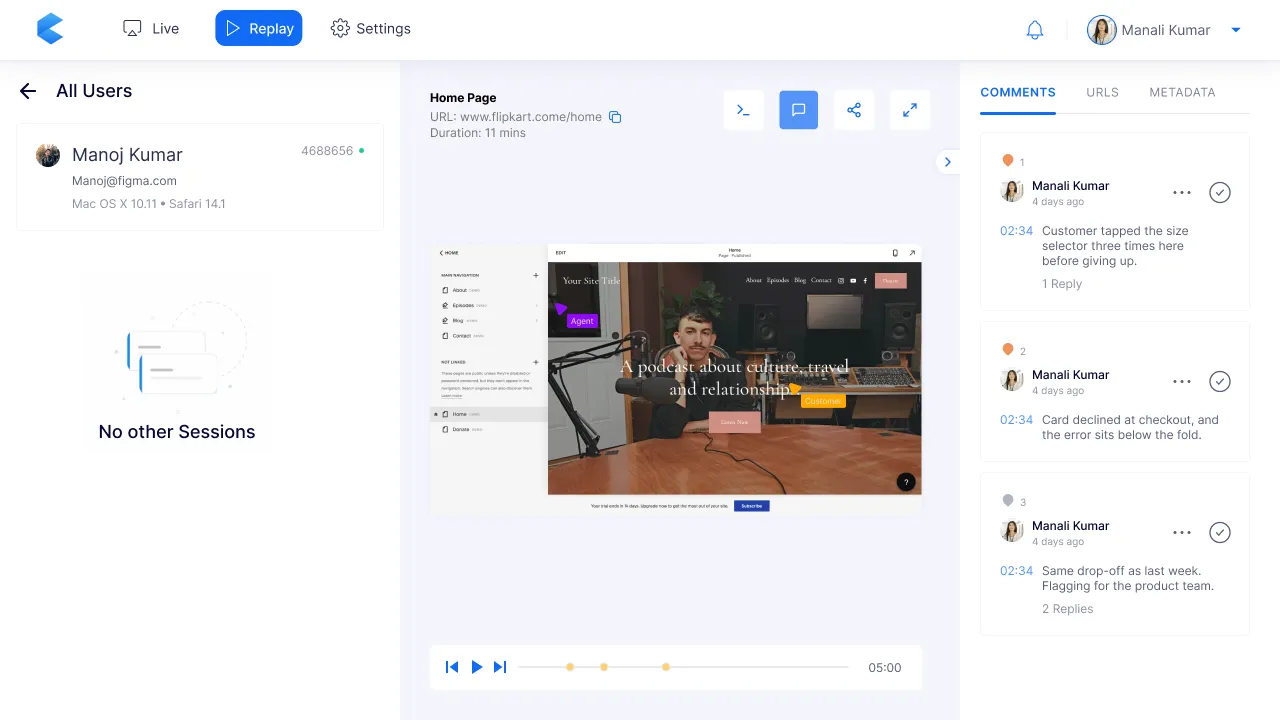This screenshot has height=720, width=1280.
Task: Jump to 02:34 in the size selector comment
Action: (x=1016, y=231)
